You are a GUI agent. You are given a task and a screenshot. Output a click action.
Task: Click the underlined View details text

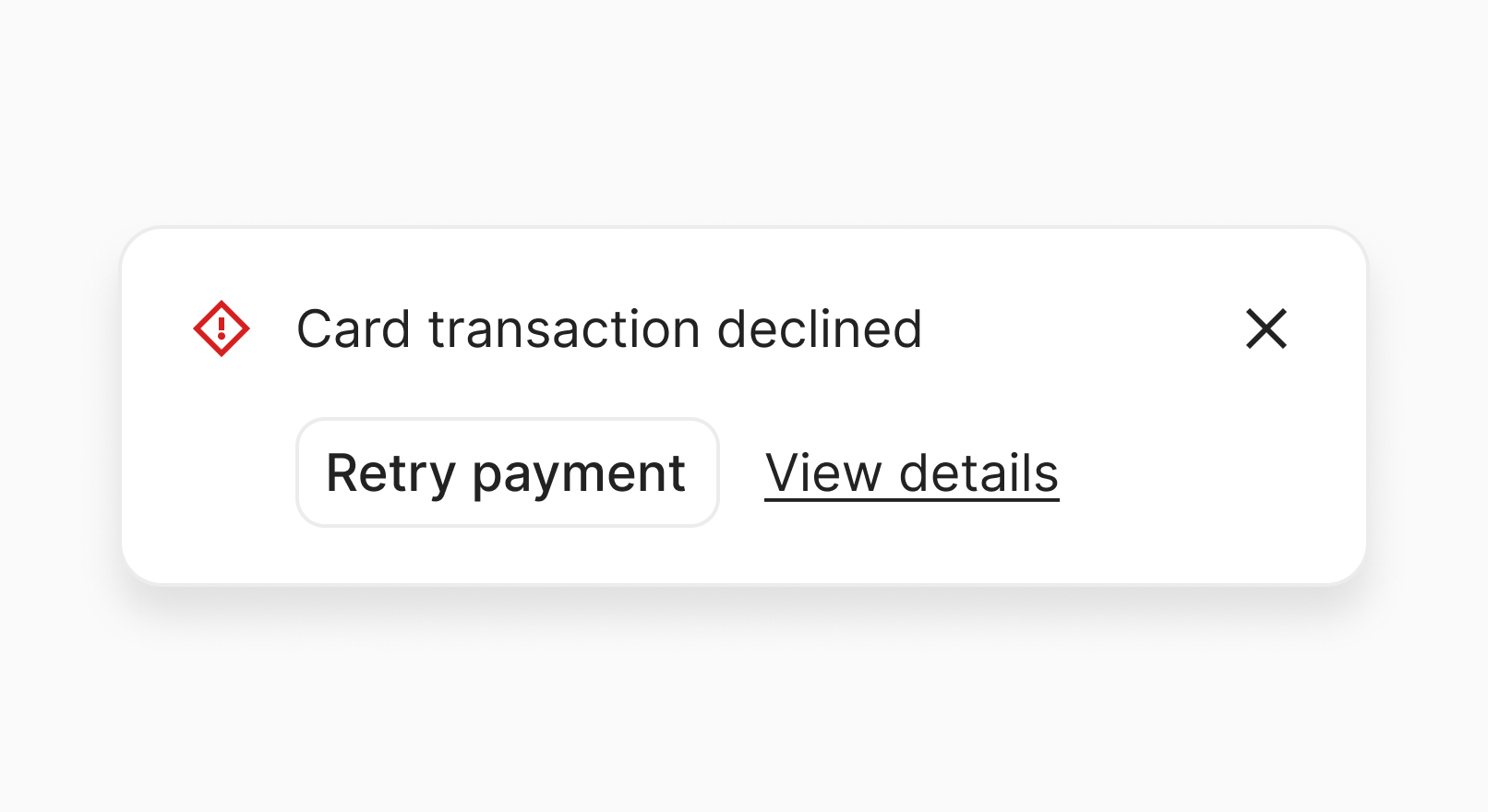(911, 473)
